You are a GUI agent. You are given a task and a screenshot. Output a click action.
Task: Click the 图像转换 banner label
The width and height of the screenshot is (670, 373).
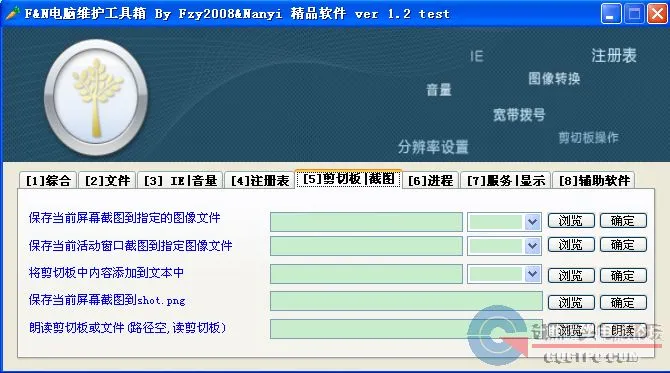(x=554, y=78)
